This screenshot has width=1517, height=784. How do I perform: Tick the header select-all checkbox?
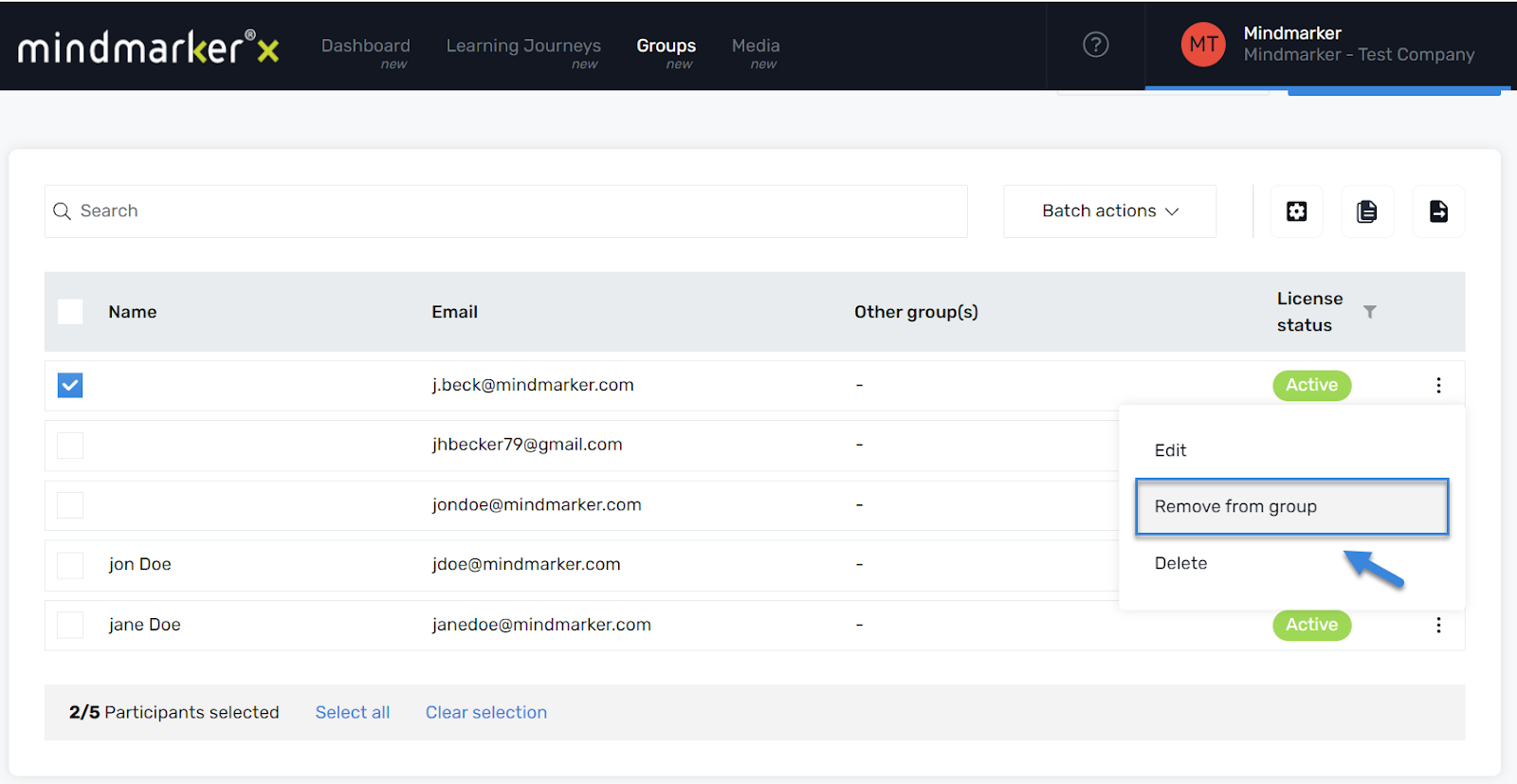[70, 312]
